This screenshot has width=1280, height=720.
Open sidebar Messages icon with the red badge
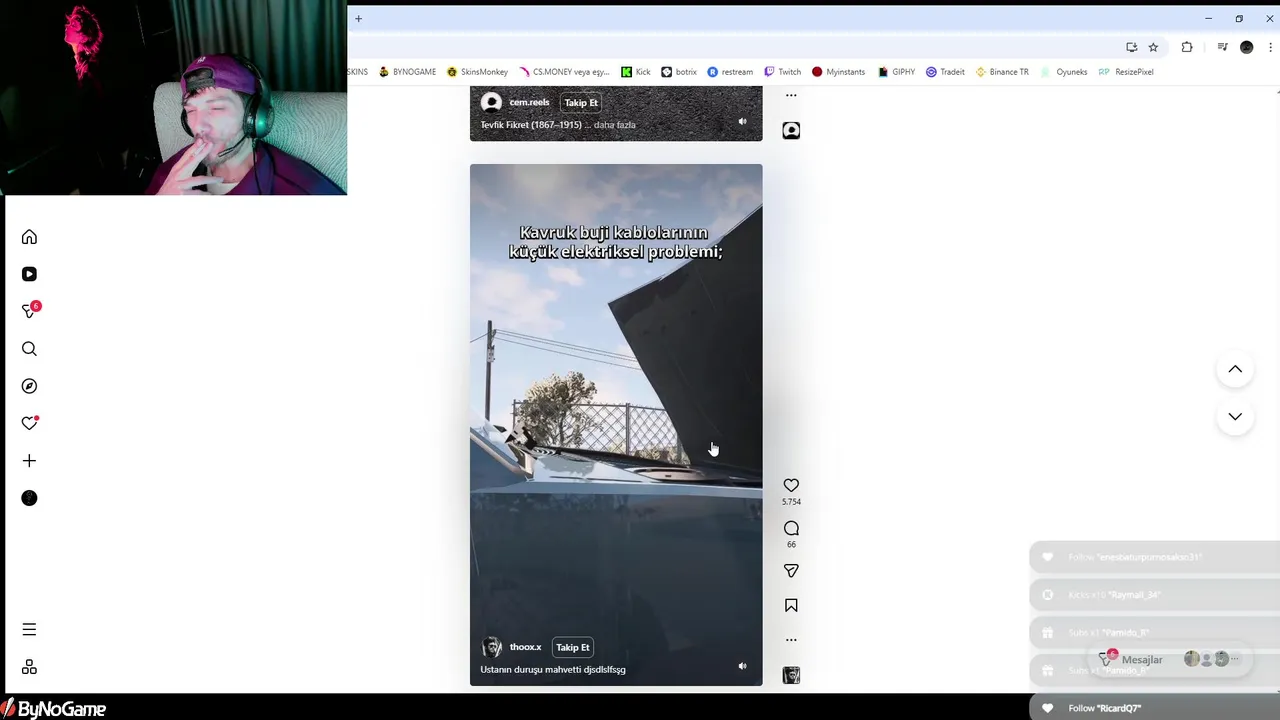30,311
